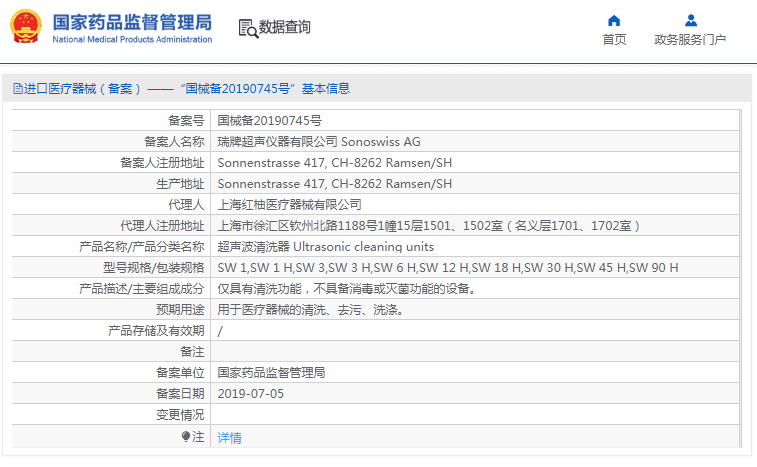
Task: Click the 产品描述/主要组成成分 label
Action: coord(141,289)
